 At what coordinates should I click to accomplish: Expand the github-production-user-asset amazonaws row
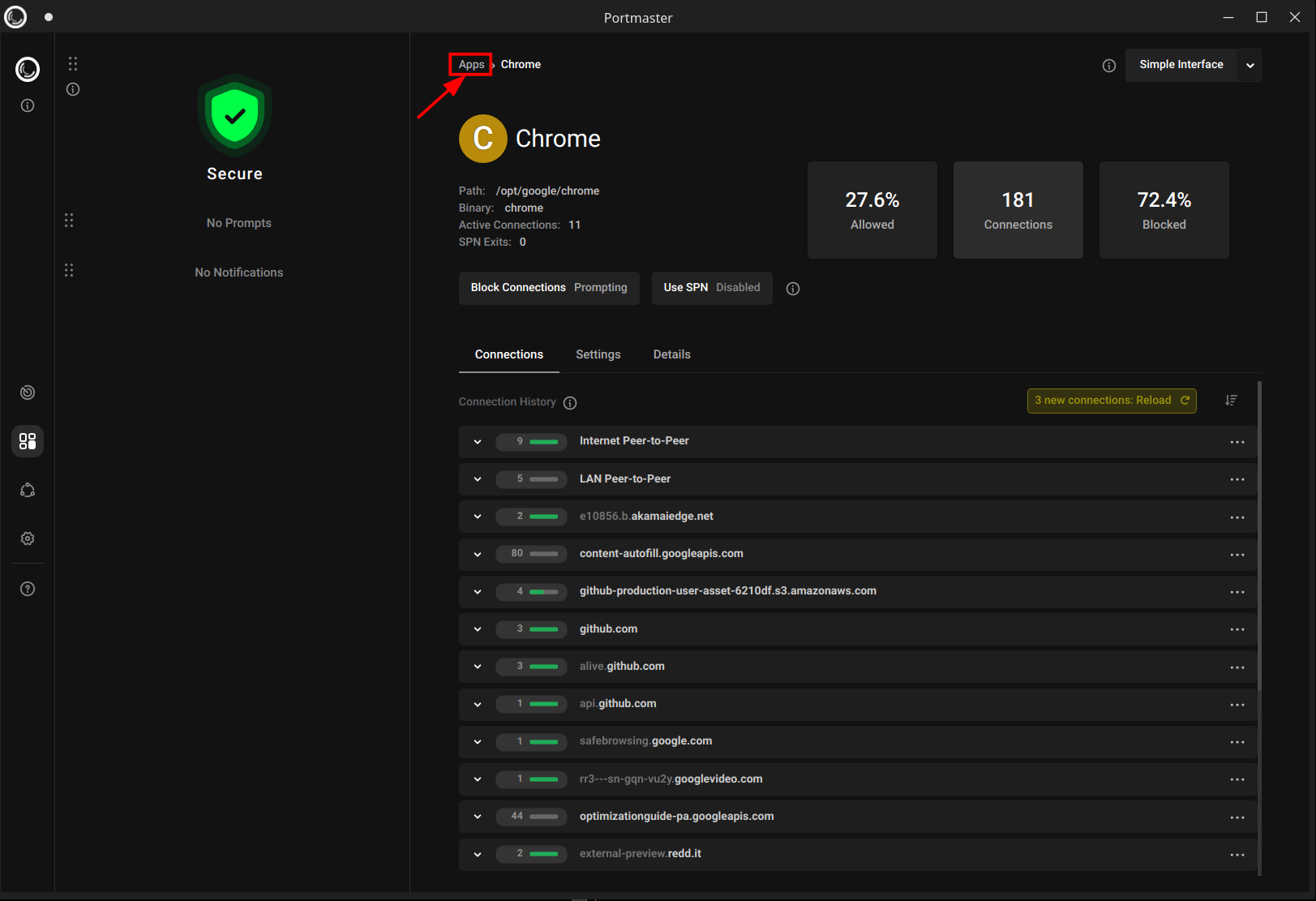478,592
